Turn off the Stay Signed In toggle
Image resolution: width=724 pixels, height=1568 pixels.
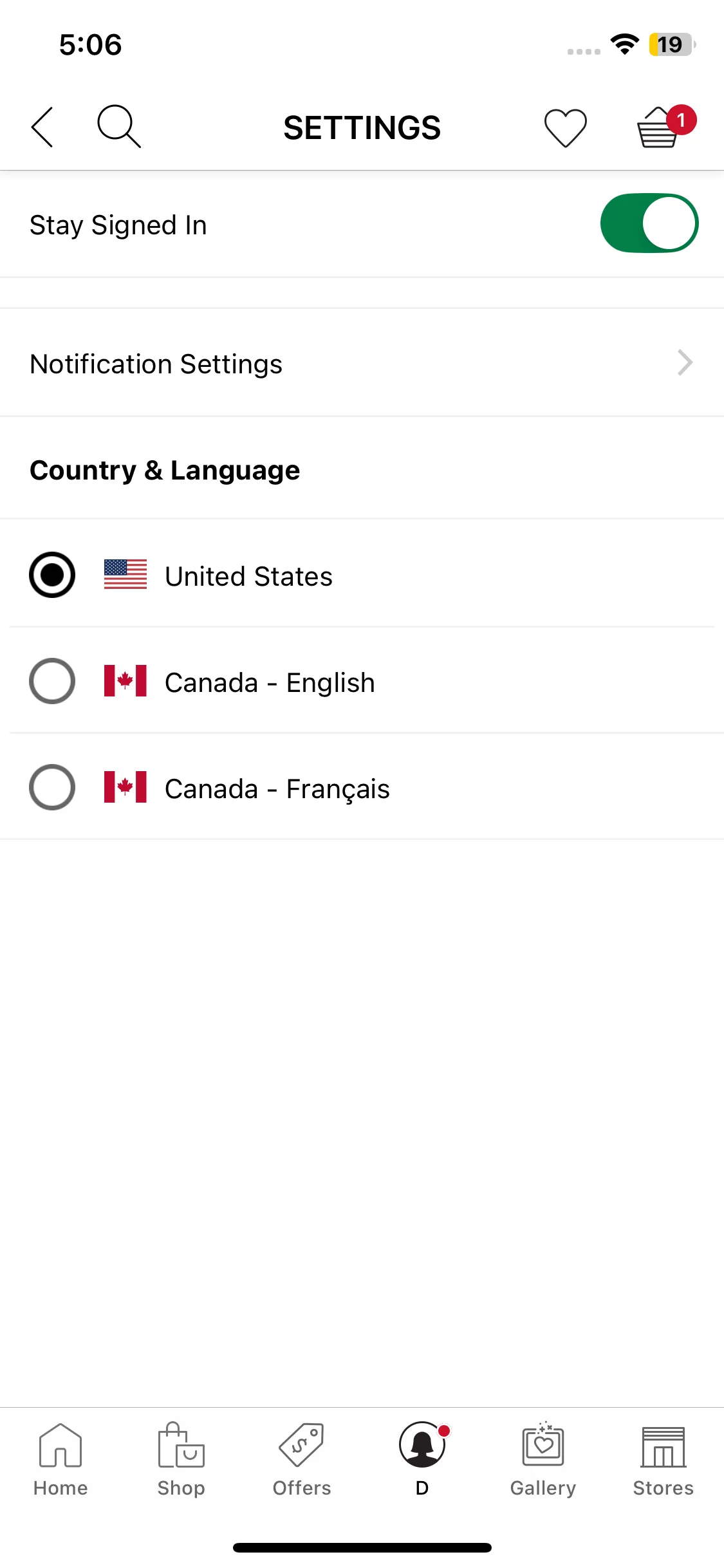click(649, 223)
